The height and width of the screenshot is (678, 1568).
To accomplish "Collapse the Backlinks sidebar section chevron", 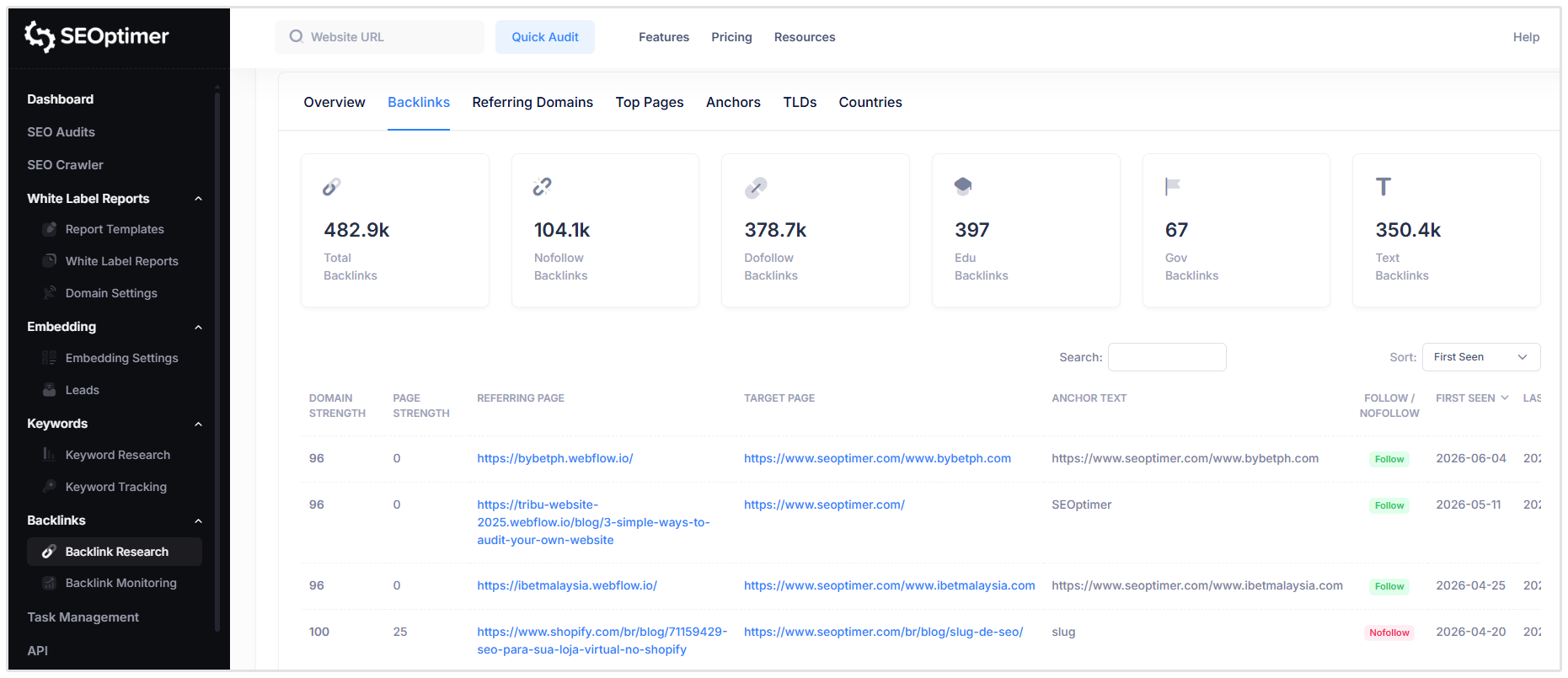I will 199,521.
